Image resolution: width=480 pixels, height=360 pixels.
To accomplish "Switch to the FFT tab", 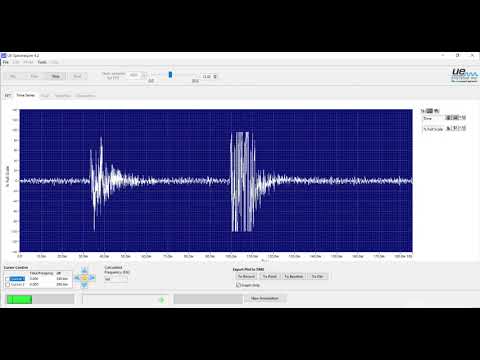I will 8,96.
